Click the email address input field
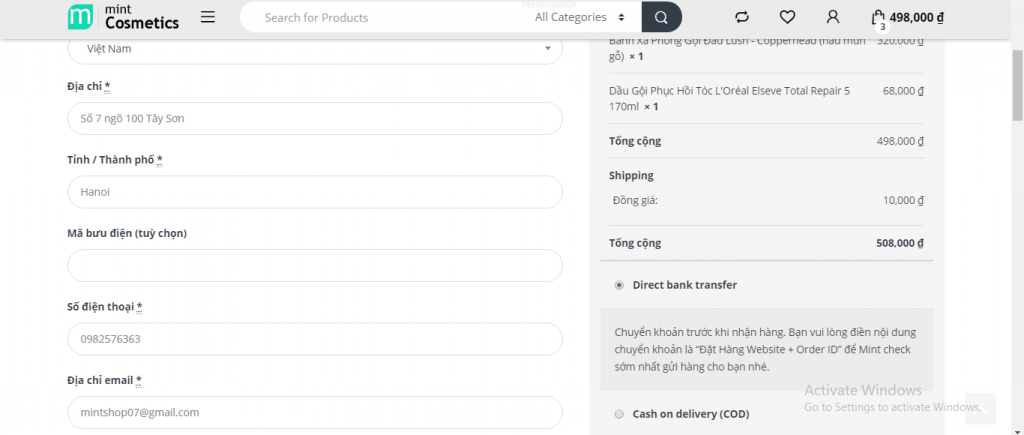Image resolution: width=1024 pixels, height=435 pixels. click(x=315, y=413)
